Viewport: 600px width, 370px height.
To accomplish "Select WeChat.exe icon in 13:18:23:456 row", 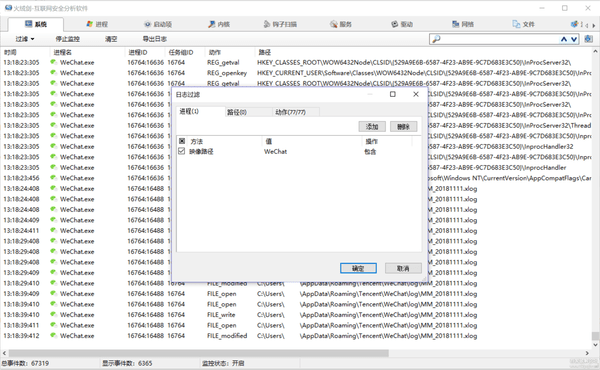I will tap(54, 178).
